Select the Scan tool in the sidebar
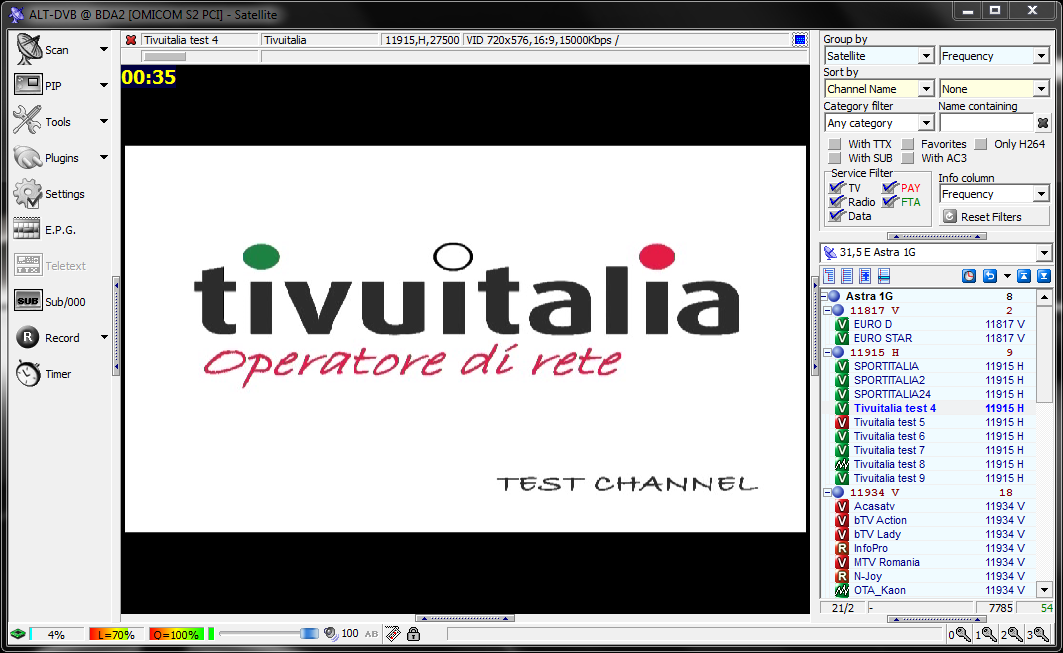 [x=25, y=48]
